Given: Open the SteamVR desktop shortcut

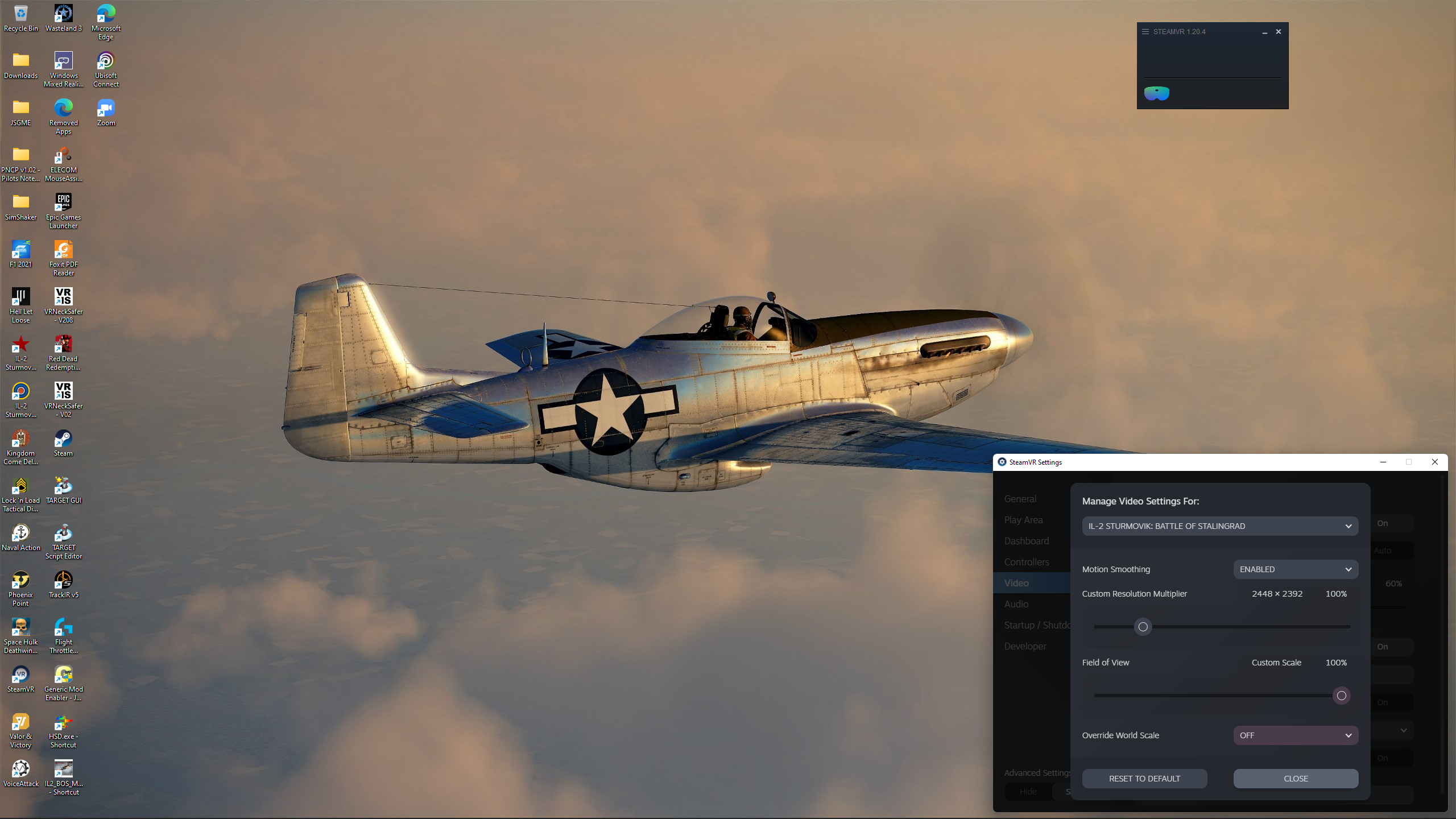Looking at the screenshot, I should 21,680.
